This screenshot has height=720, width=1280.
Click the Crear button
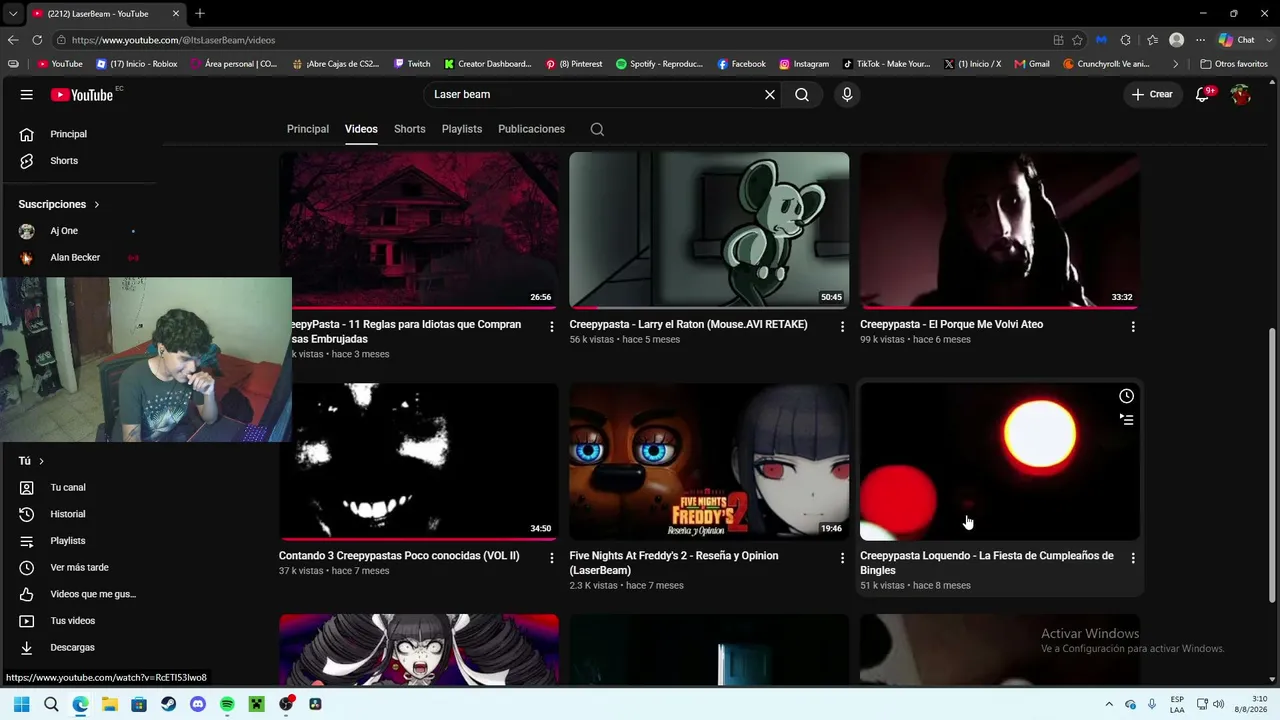[x=1152, y=94]
